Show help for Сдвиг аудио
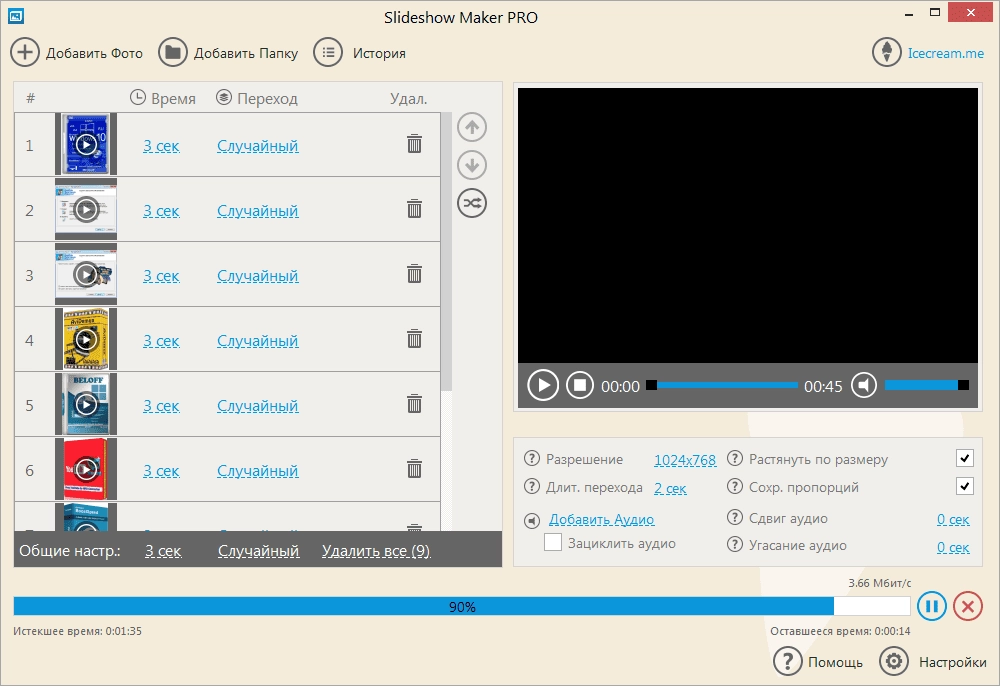Viewport: 1000px width, 686px height. tap(735, 517)
